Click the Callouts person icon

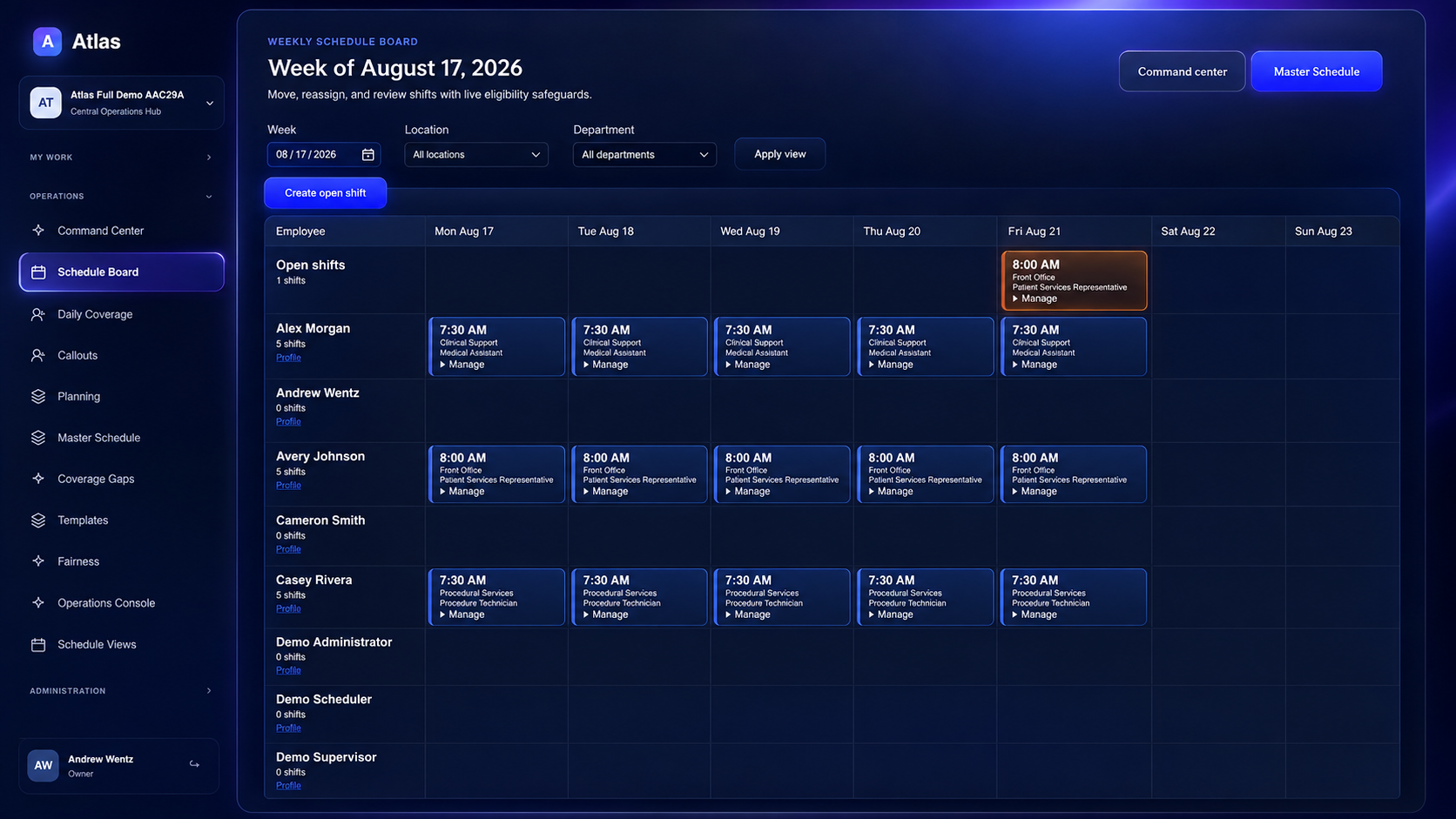pyautogui.click(x=38, y=355)
